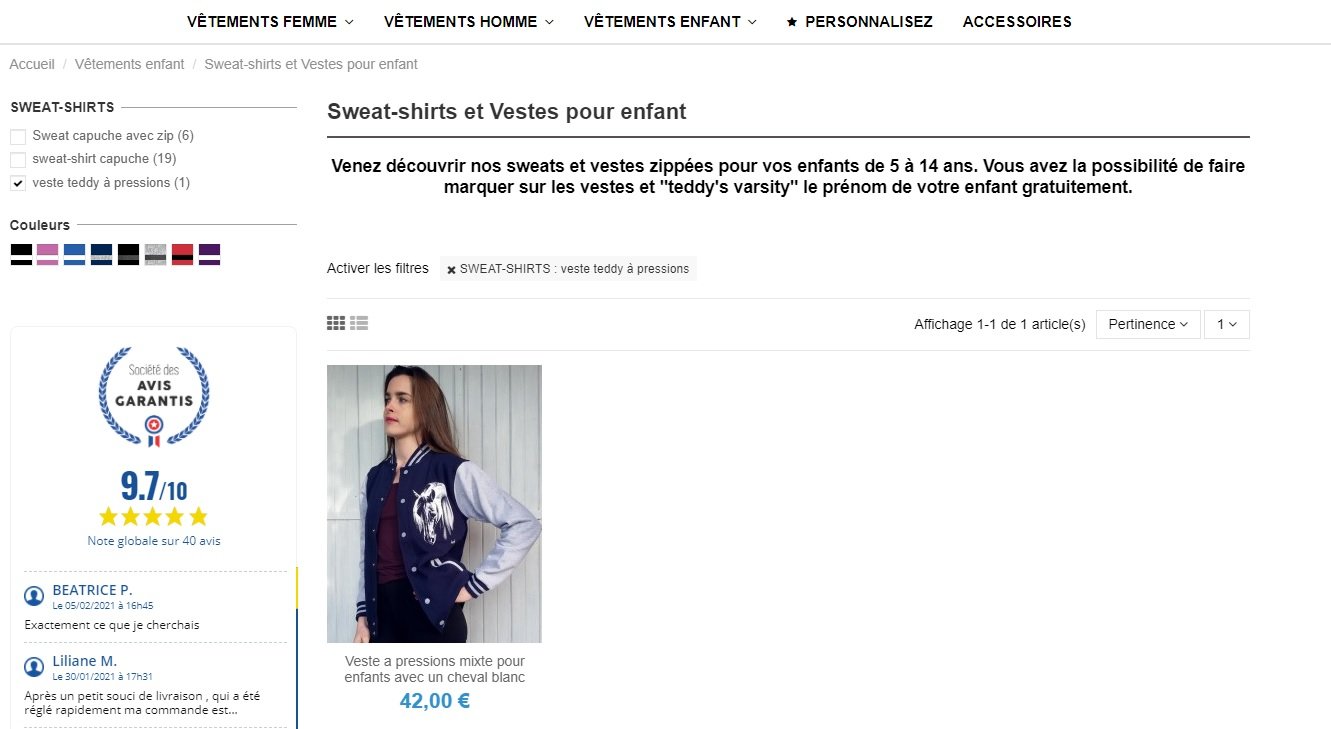Screen dimensions: 1331x729
Task: Open the horse varsity jacket product photo
Action: click(x=434, y=504)
